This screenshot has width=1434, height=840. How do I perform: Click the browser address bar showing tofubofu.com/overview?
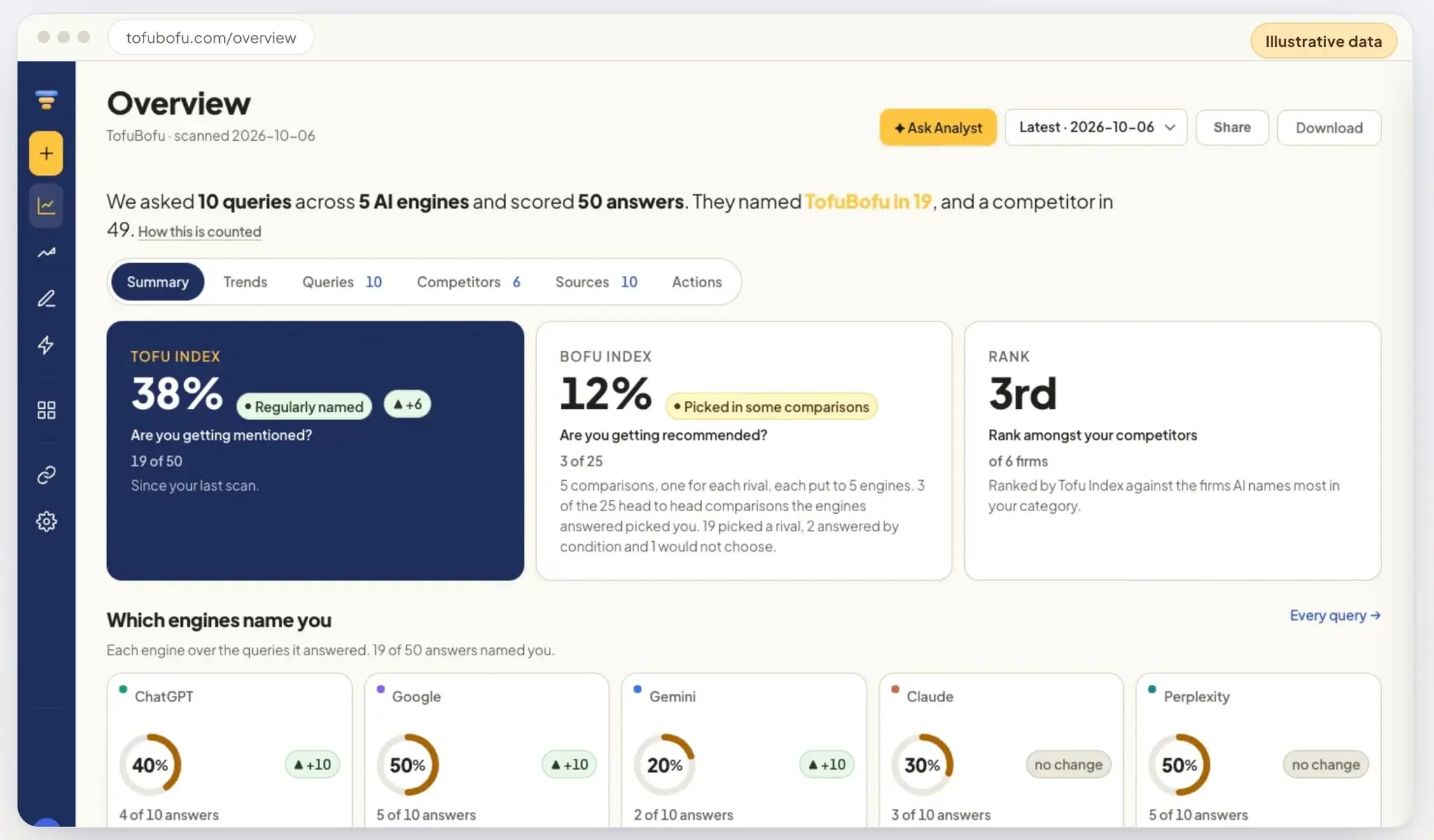(211, 38)
